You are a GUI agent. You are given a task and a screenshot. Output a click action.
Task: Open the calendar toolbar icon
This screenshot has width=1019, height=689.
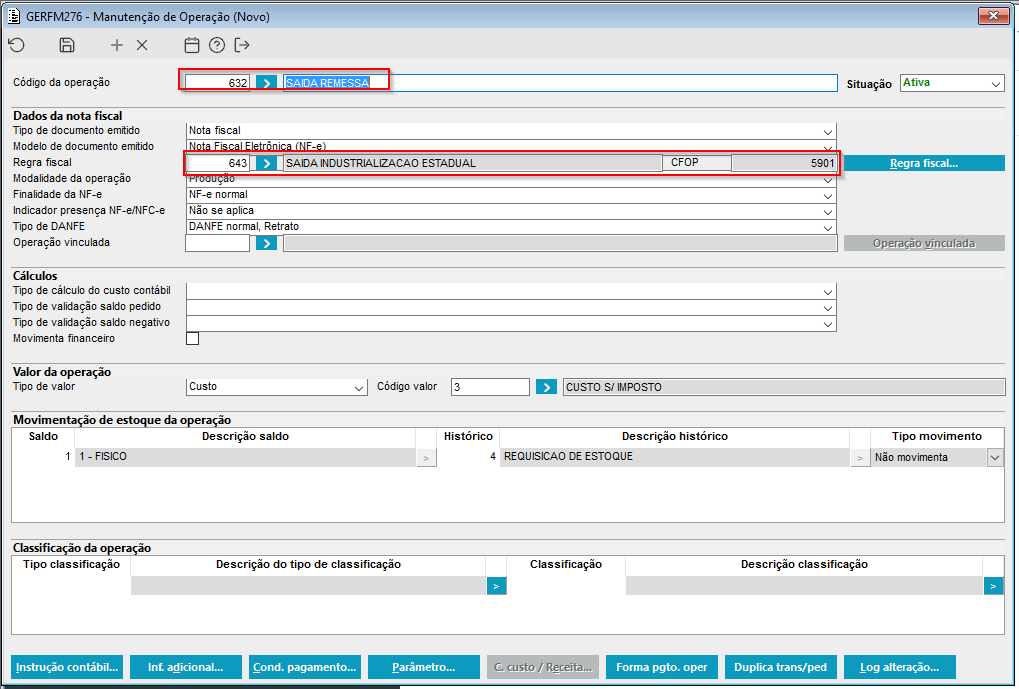pyautogui.click(x=192, y=45)
